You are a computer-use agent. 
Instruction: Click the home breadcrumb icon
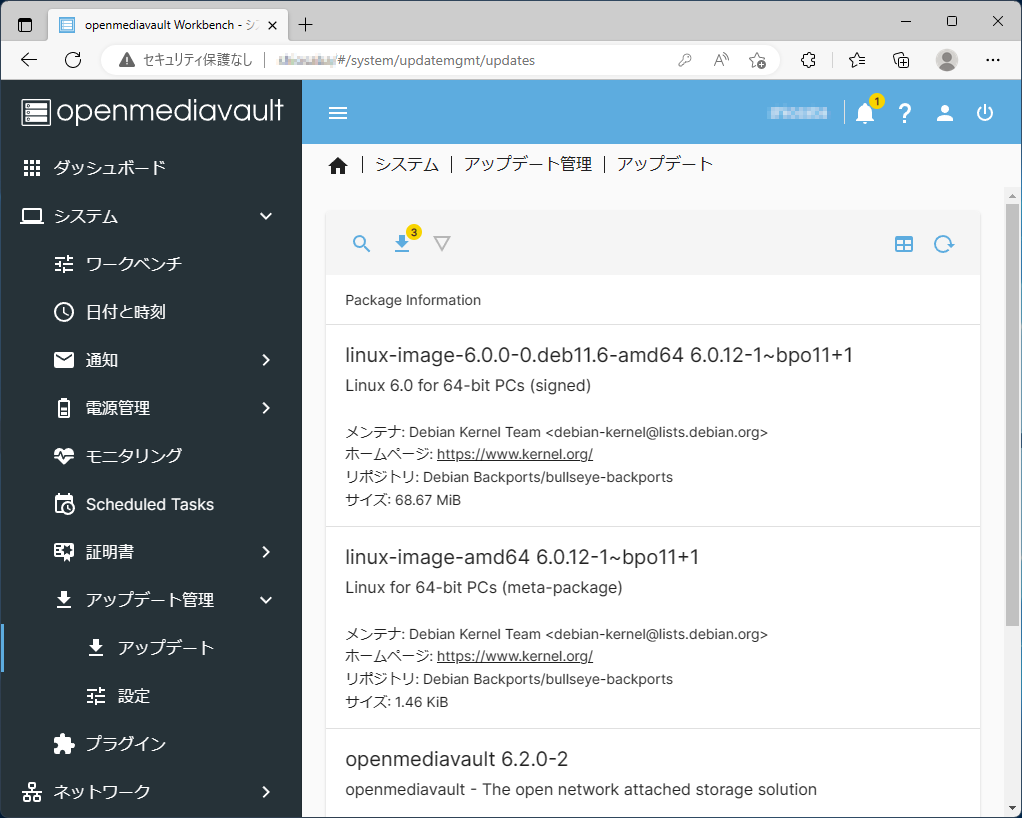pyautogui.click(x=338, y=166)
